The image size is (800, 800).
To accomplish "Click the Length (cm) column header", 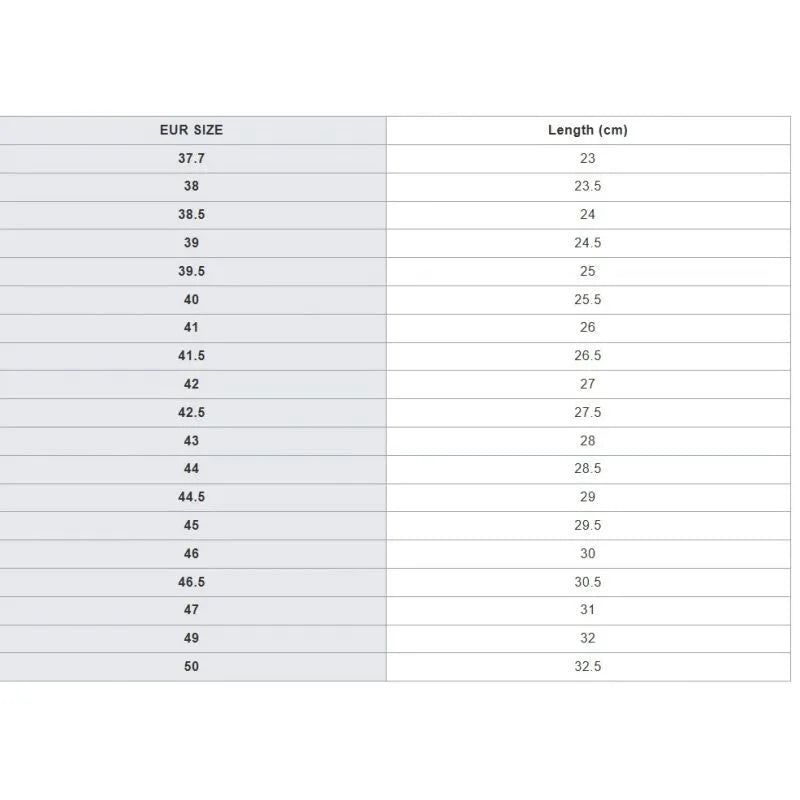I will pos(588,130).
